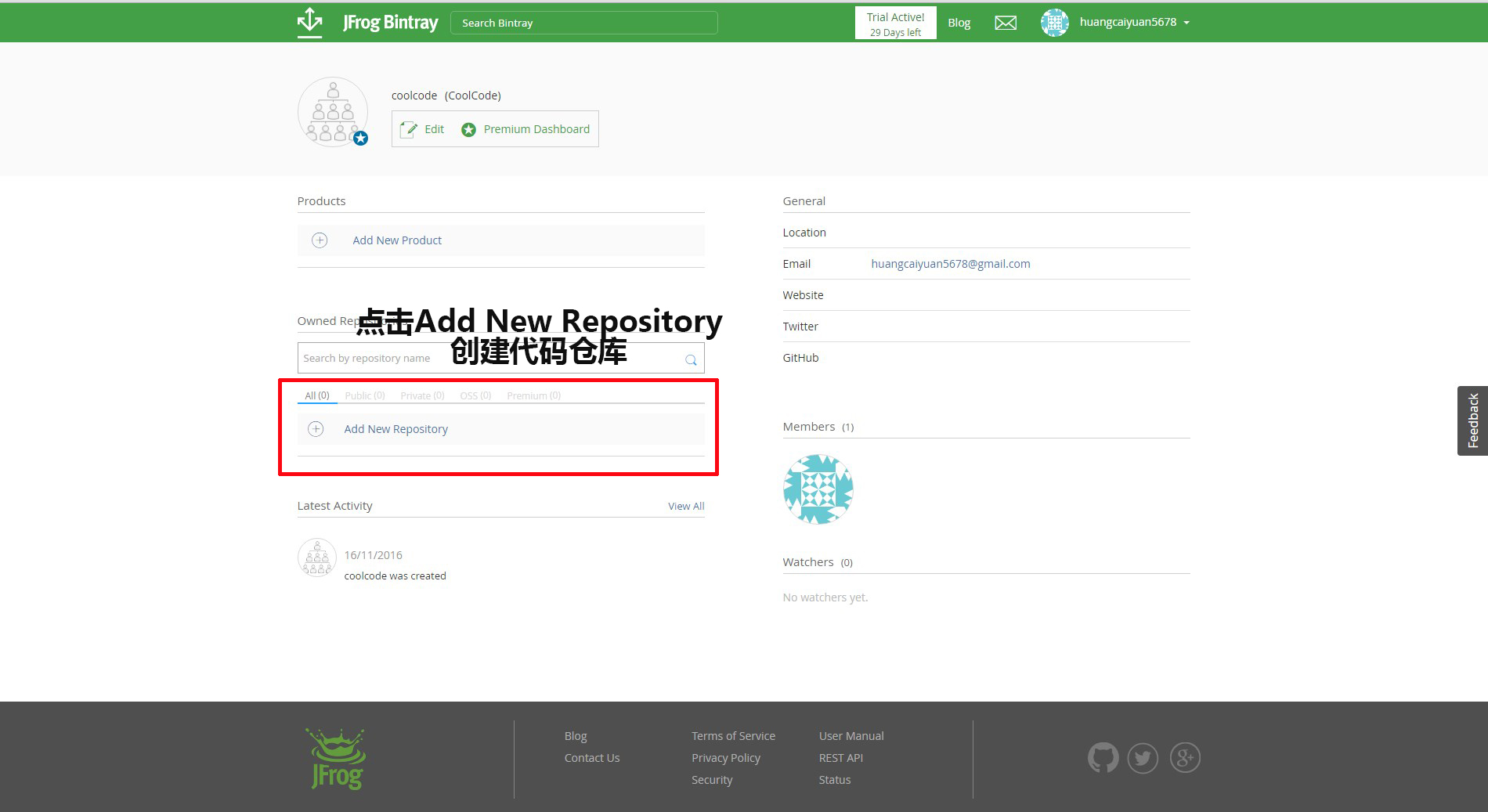Open the Twitter icon in the footer
Viewport: 1488px width, 812px height.
pos(1143,757)
